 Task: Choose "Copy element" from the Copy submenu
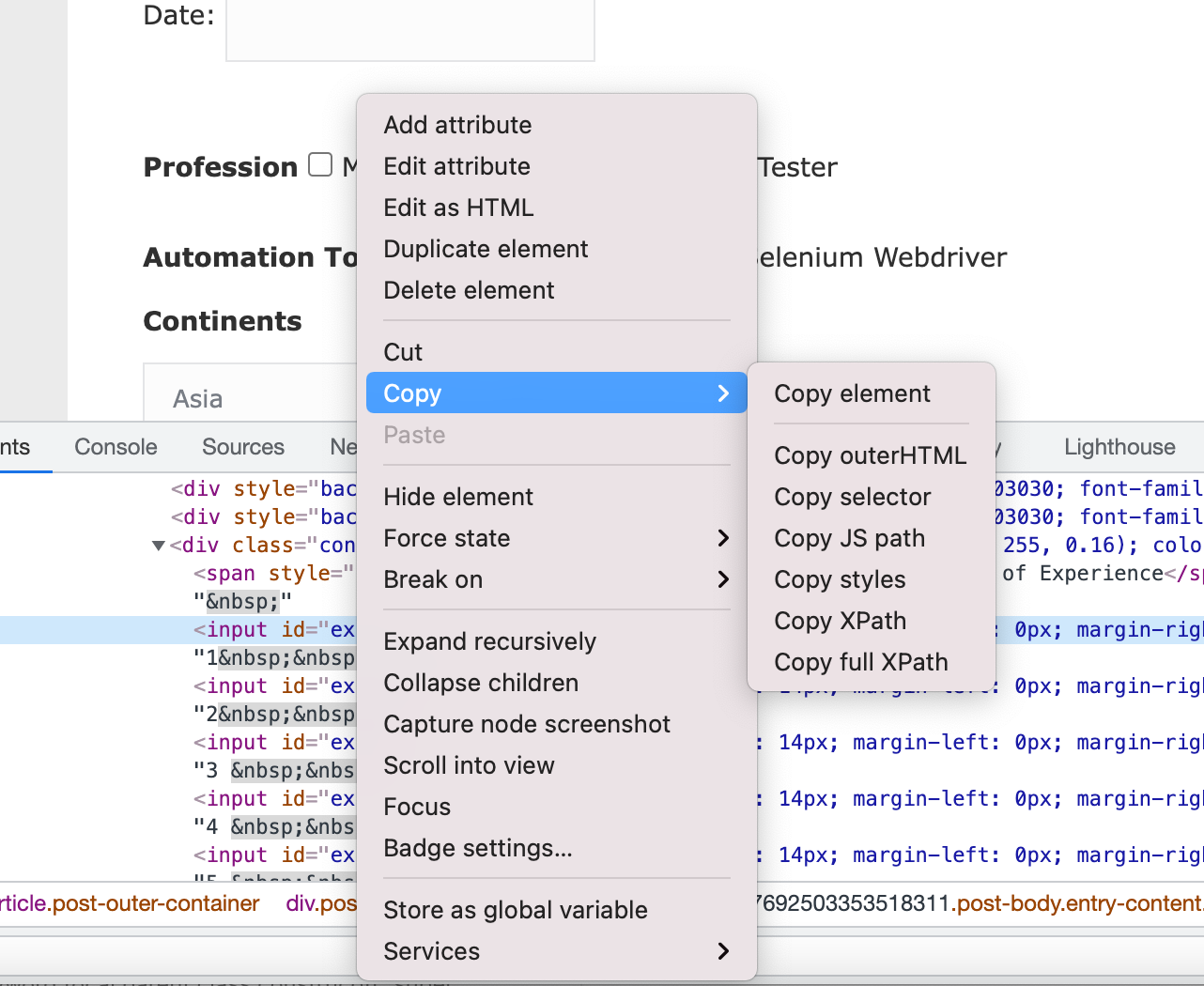pos(851,393)
